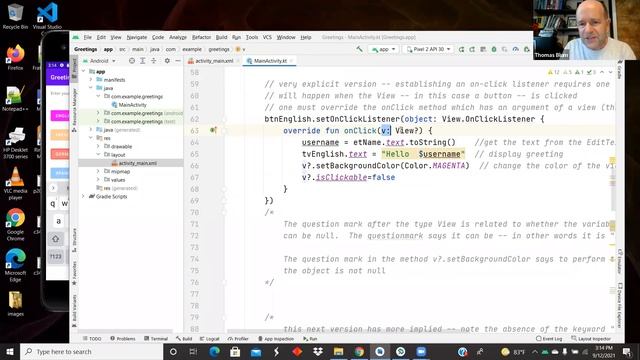Open the Gradle side tab
The height and width of the screenshot is (360, 640).
tap(620, 70)
